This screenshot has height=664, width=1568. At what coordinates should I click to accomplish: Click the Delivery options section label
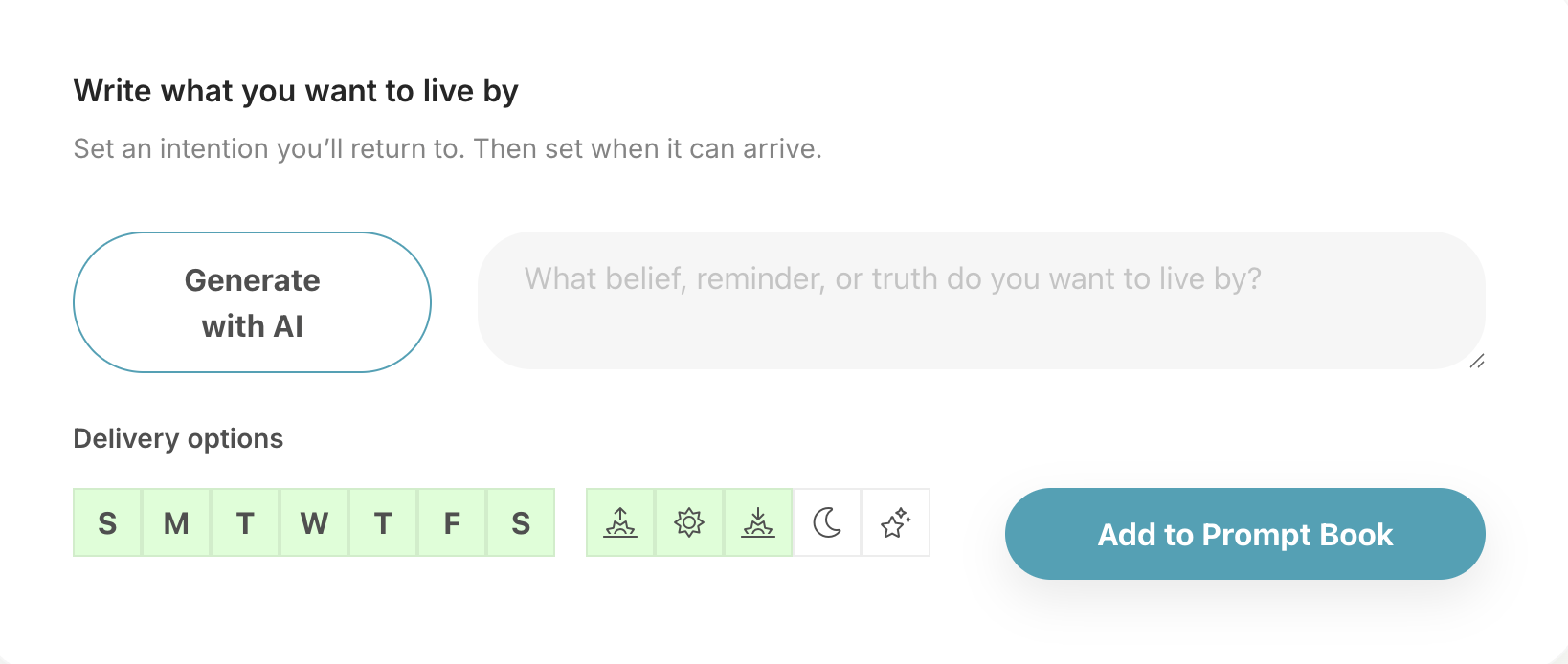point(178,438)
